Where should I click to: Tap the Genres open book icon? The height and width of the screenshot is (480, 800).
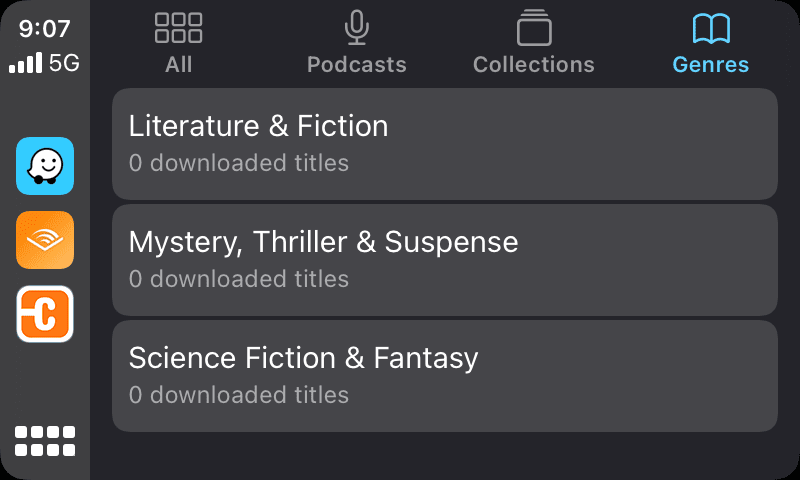711,28
